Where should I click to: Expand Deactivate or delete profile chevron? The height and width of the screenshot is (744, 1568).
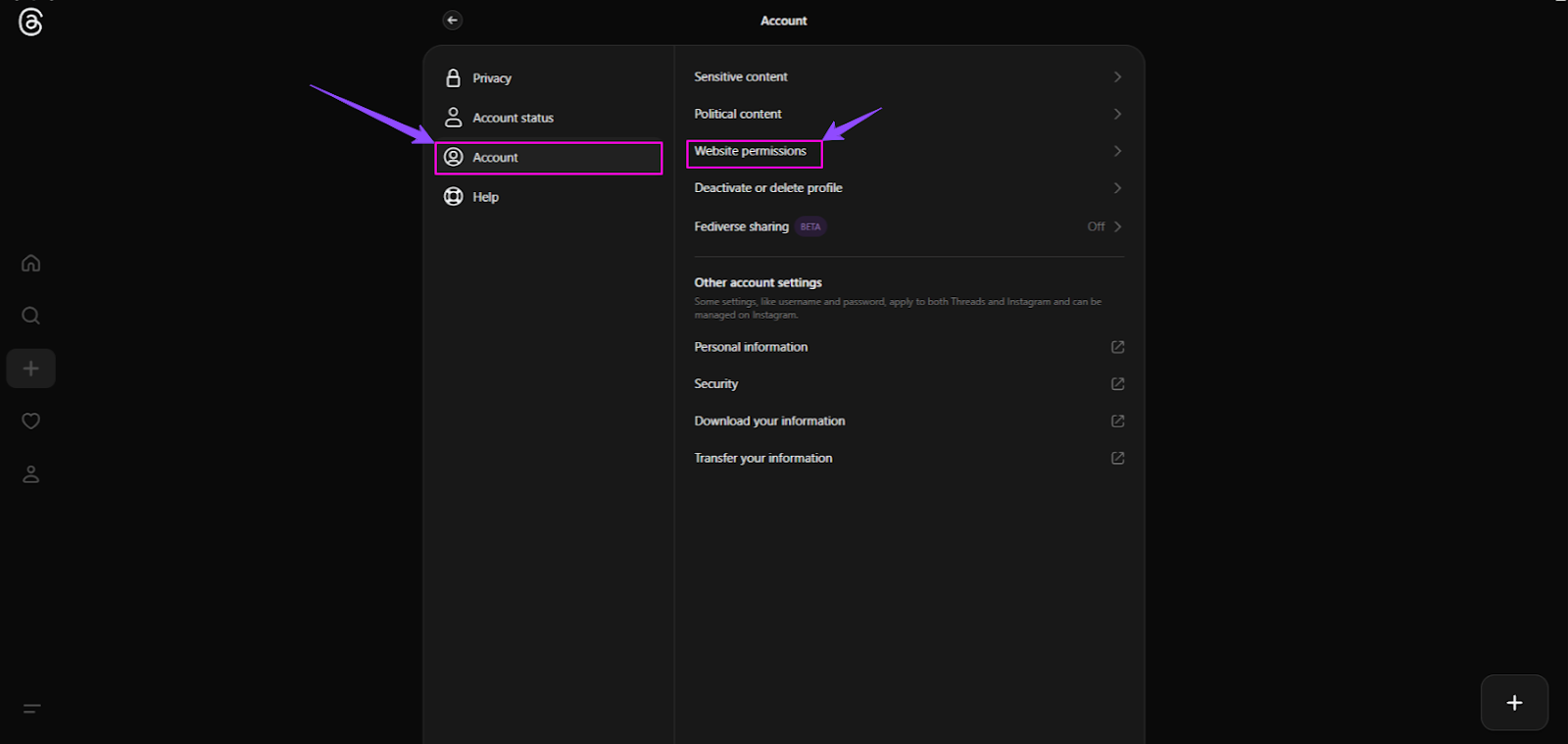(x=1117, y=188)
